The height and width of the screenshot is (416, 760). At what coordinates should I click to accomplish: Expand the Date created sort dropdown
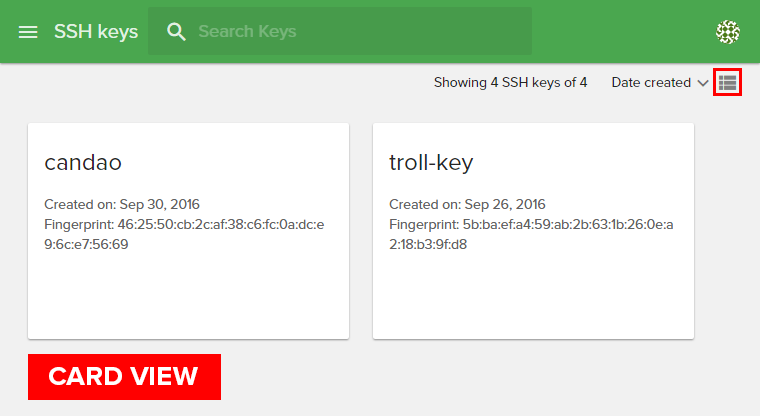(659, 83)
